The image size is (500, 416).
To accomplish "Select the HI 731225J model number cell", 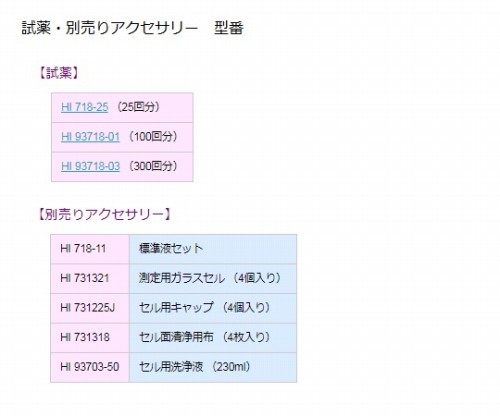I will pyautogui.click(x=90, y=308).
